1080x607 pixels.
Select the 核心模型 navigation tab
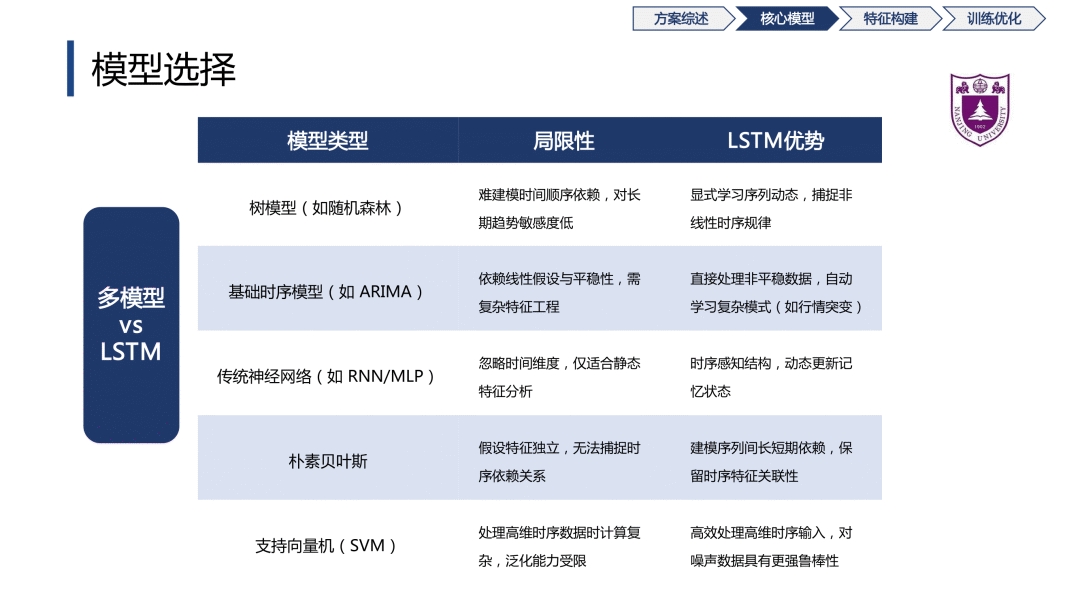coord(787,19)
